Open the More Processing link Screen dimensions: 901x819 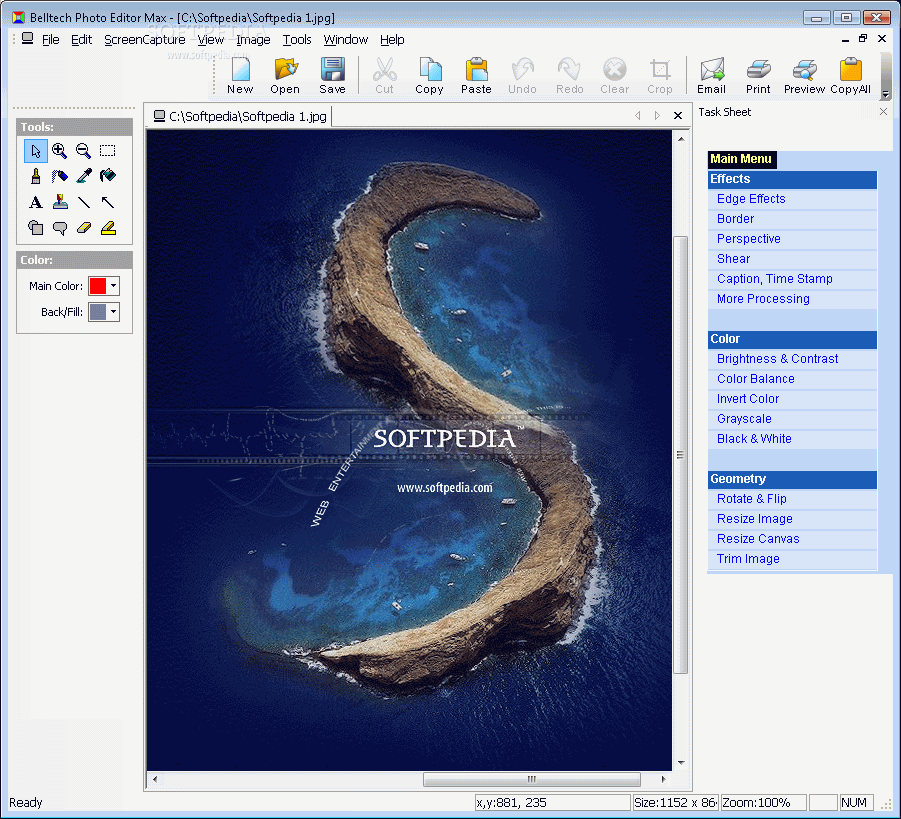(763, 299)
